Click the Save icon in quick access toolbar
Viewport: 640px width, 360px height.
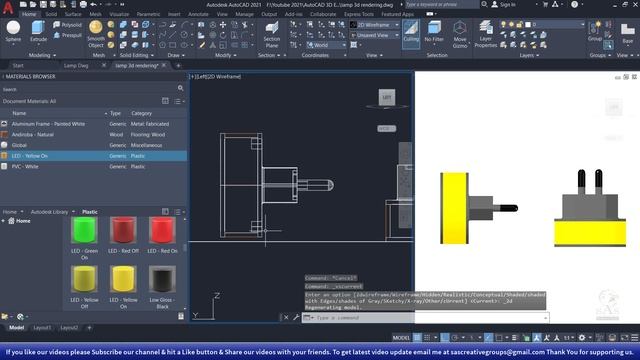click(x=43, y=4)
